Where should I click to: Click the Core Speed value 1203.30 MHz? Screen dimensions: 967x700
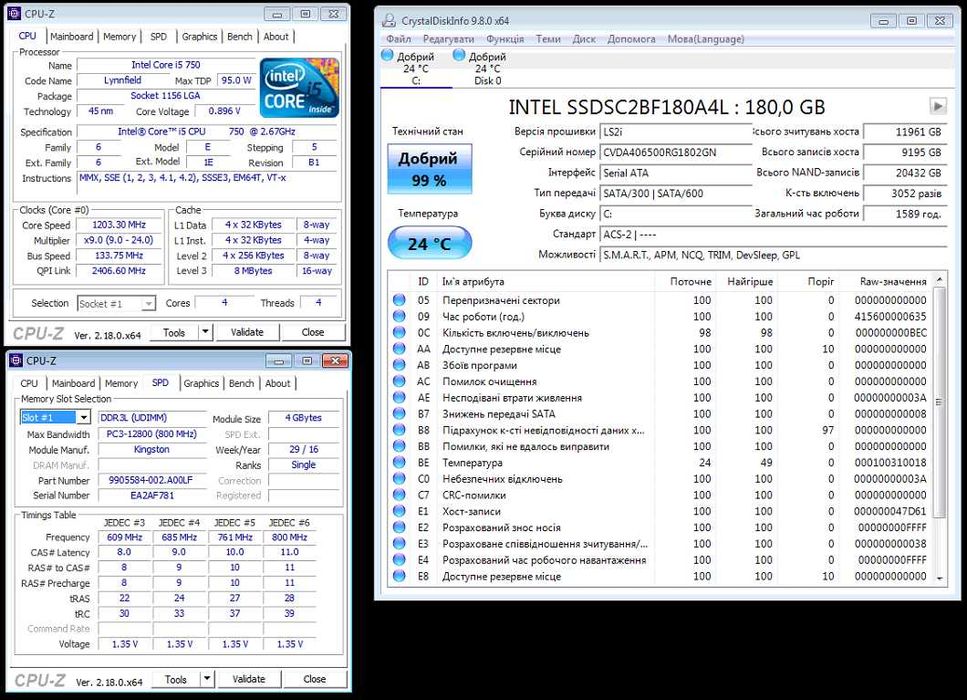coord(119,225)
